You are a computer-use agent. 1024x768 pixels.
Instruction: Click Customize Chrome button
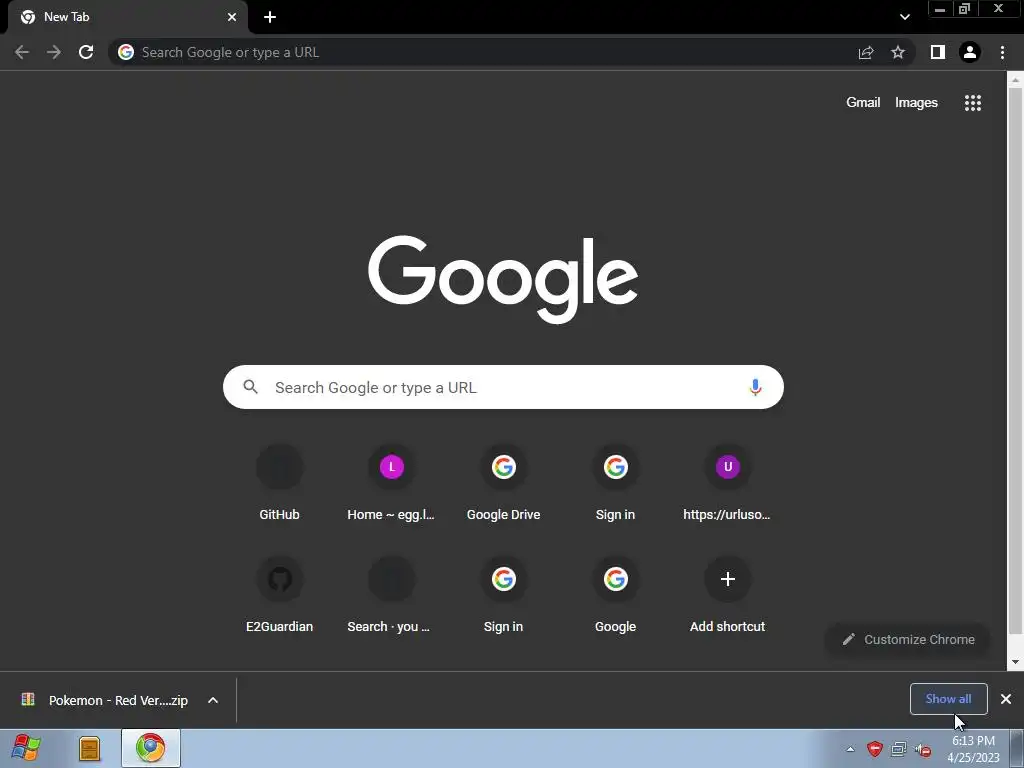[x=908, y=639]
